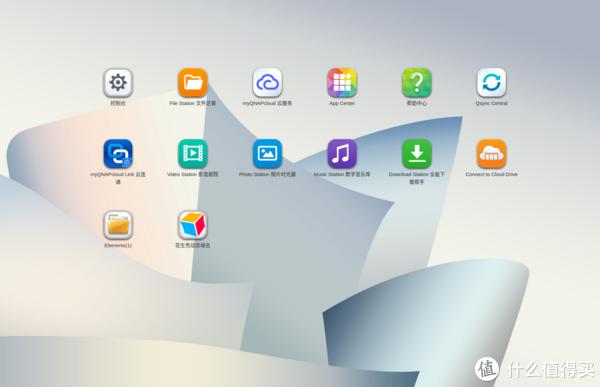Viewport: 600px width, 387px height.
Task: Open Connect to Cloud Drive orange icon
Action: click(x=491, y=153)
